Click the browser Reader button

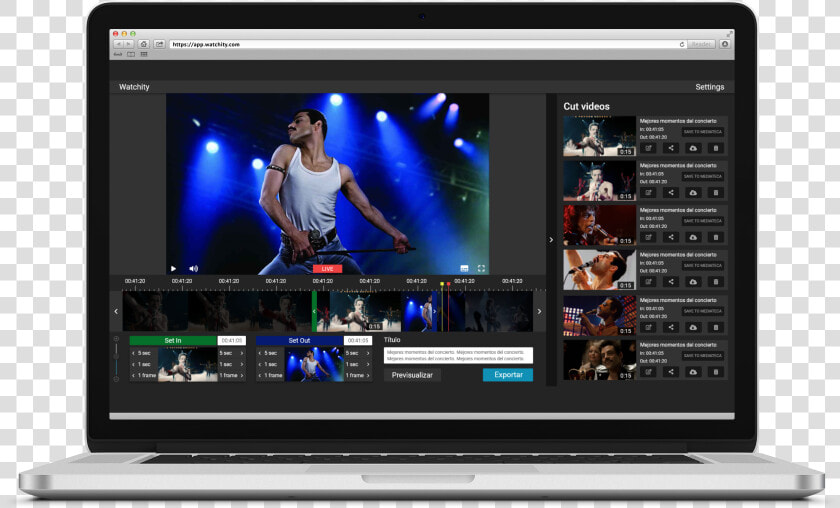701,44
